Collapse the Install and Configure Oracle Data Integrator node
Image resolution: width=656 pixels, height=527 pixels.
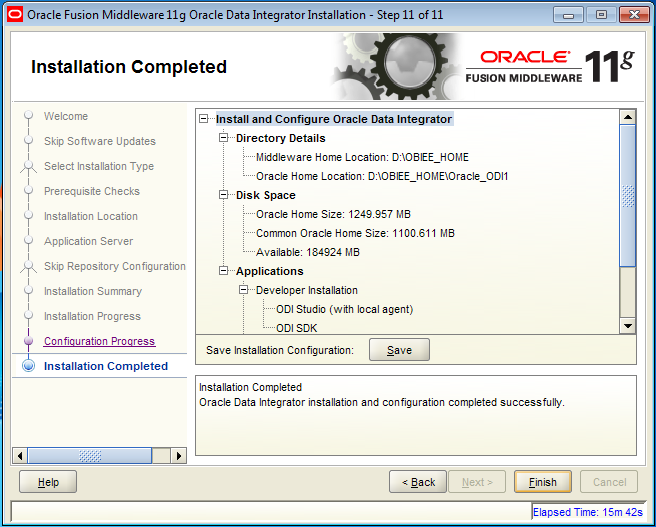(204, 119)
